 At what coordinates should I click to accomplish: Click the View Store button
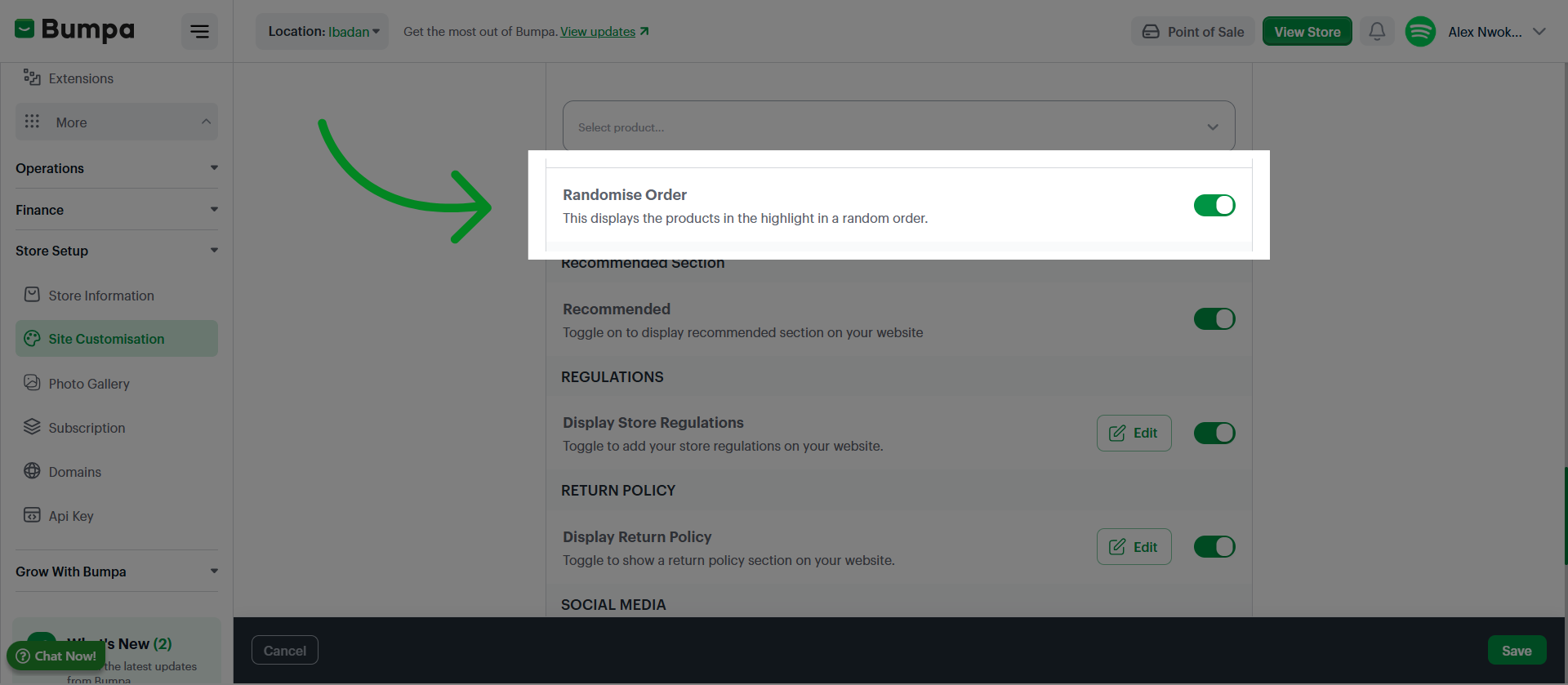pos(1307,32)
